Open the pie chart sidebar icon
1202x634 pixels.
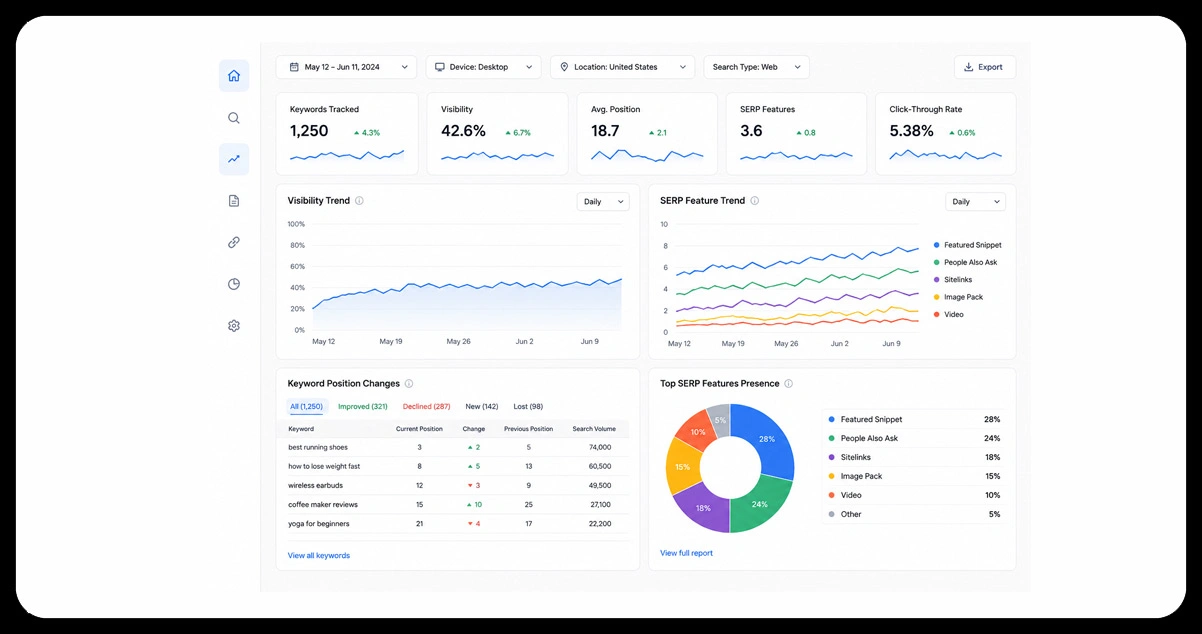234,284
